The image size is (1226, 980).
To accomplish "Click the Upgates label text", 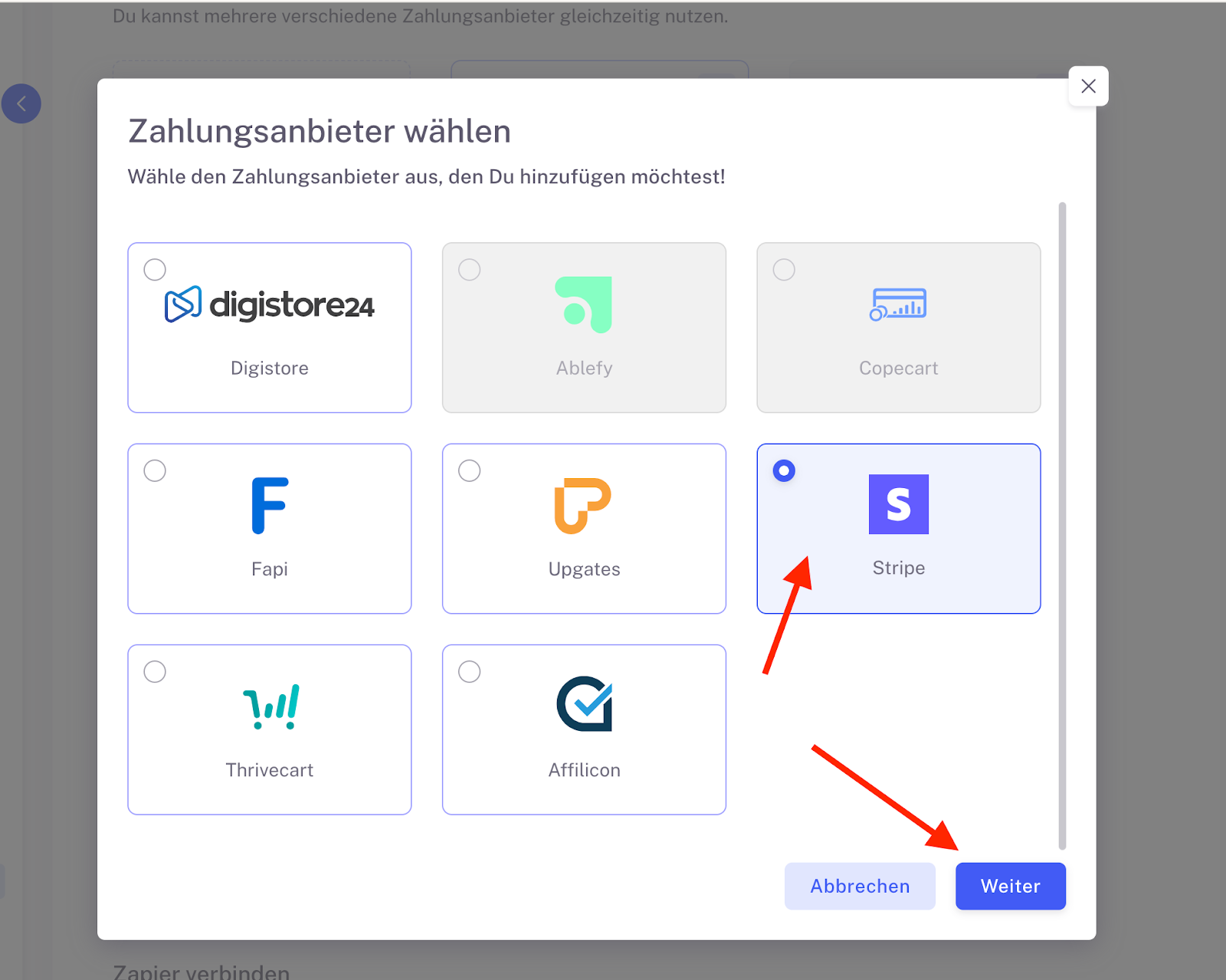I will 585,569.
